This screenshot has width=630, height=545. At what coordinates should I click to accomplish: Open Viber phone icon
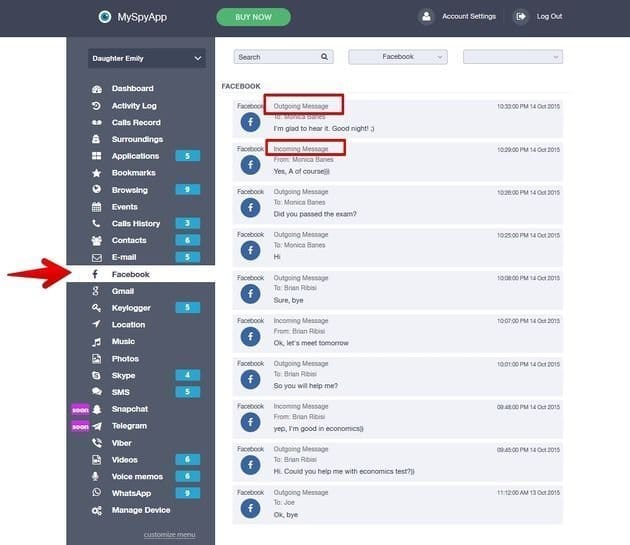(x=97, y=443)
